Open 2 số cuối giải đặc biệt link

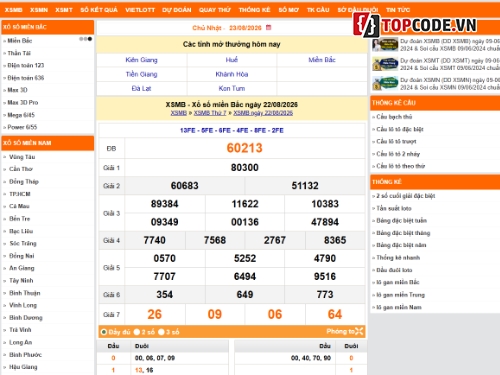[x=406, y=196]
